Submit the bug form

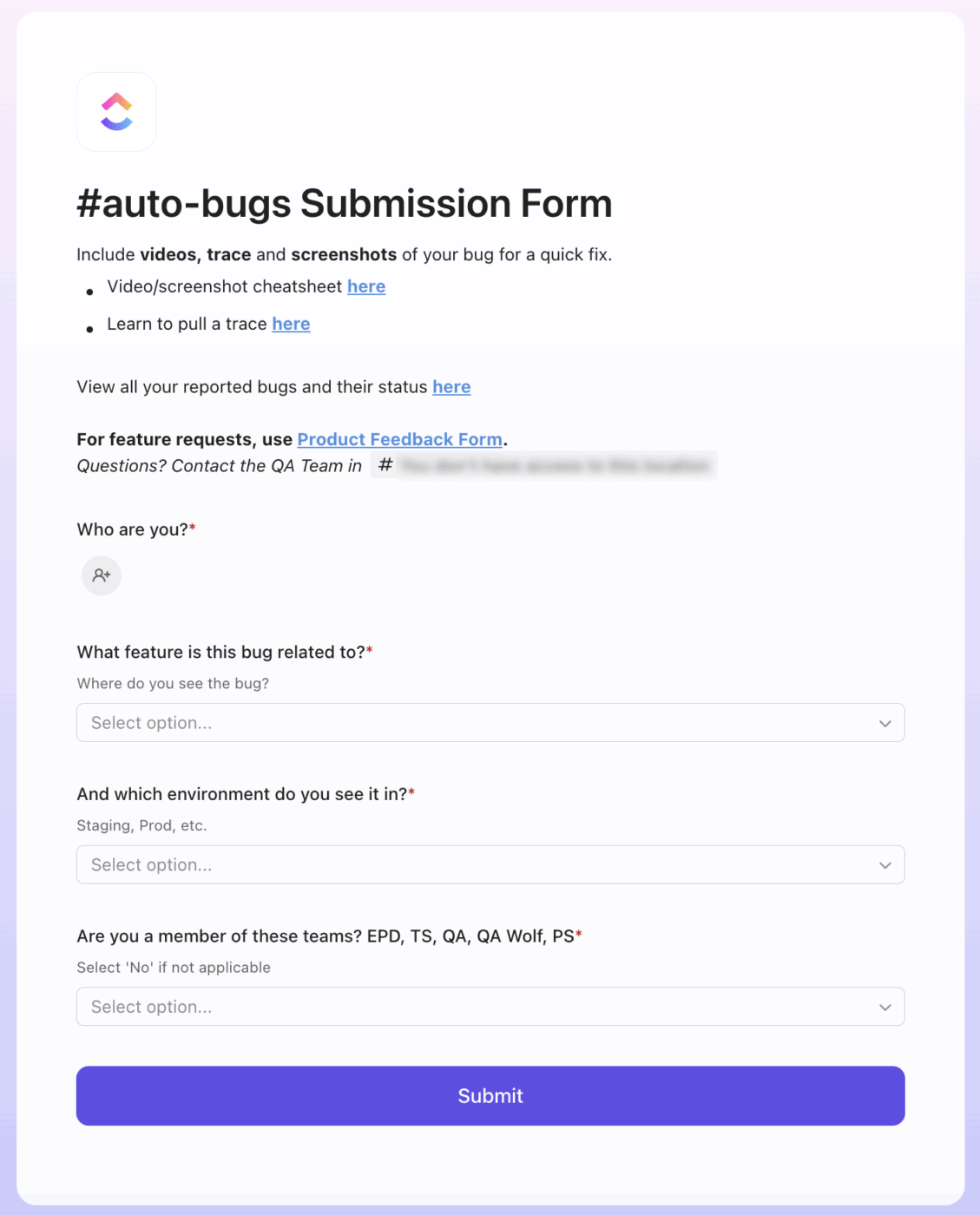[490, 1096]
